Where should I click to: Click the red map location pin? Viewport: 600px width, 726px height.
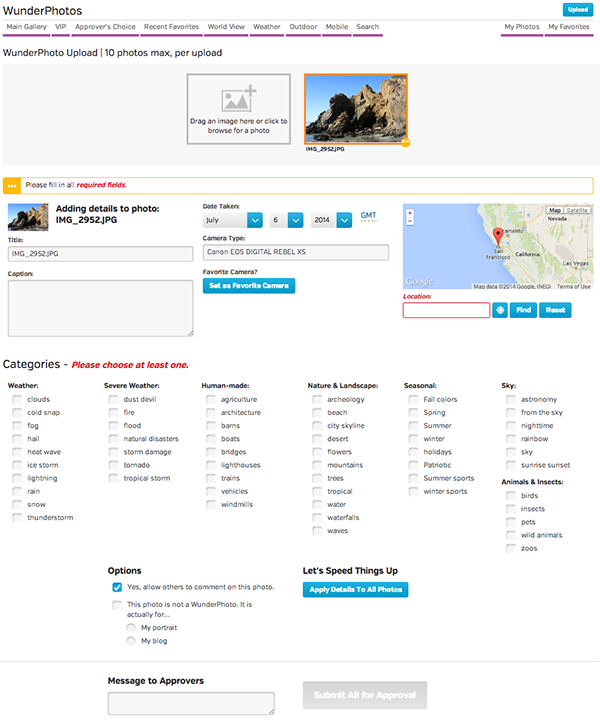[x=498, y=236]
